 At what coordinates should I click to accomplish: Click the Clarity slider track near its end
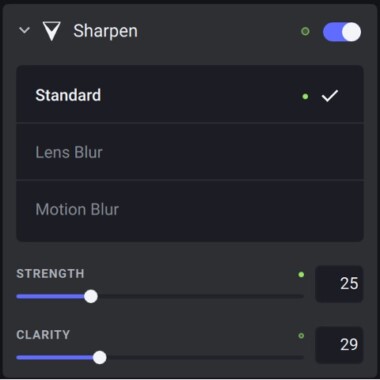(x=297, y=358)
